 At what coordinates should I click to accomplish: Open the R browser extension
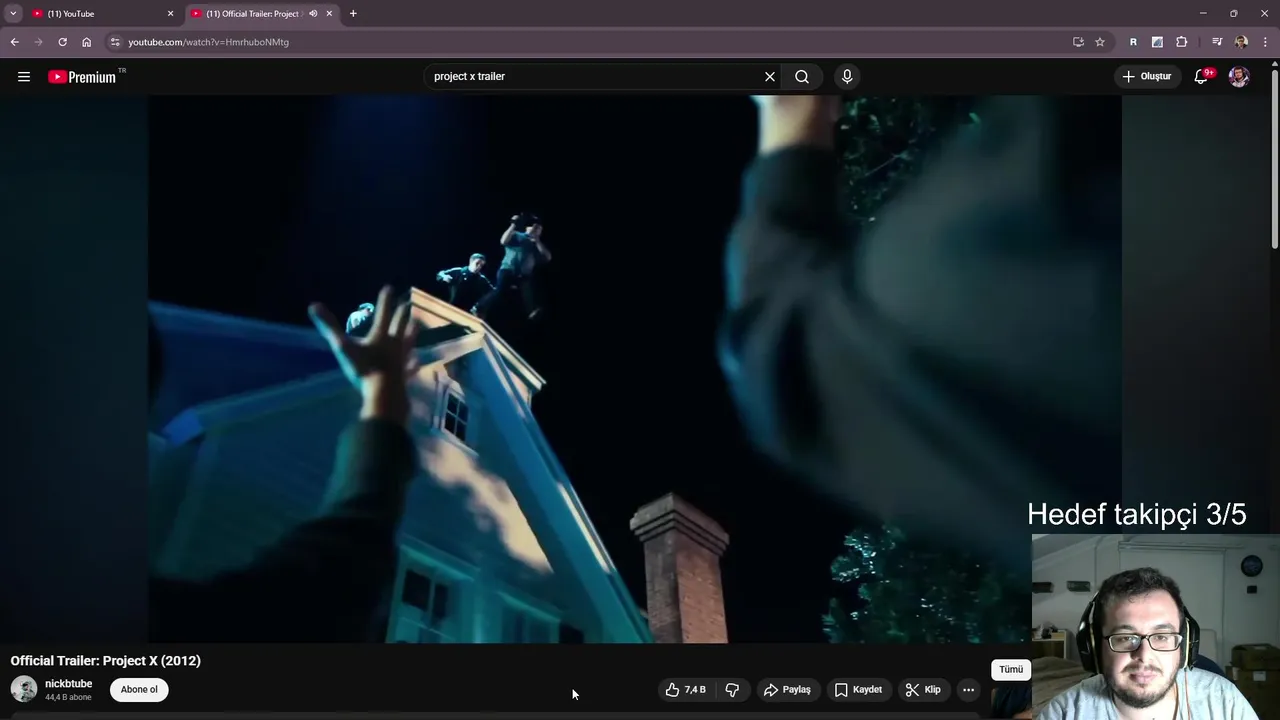click(1133, 42)
